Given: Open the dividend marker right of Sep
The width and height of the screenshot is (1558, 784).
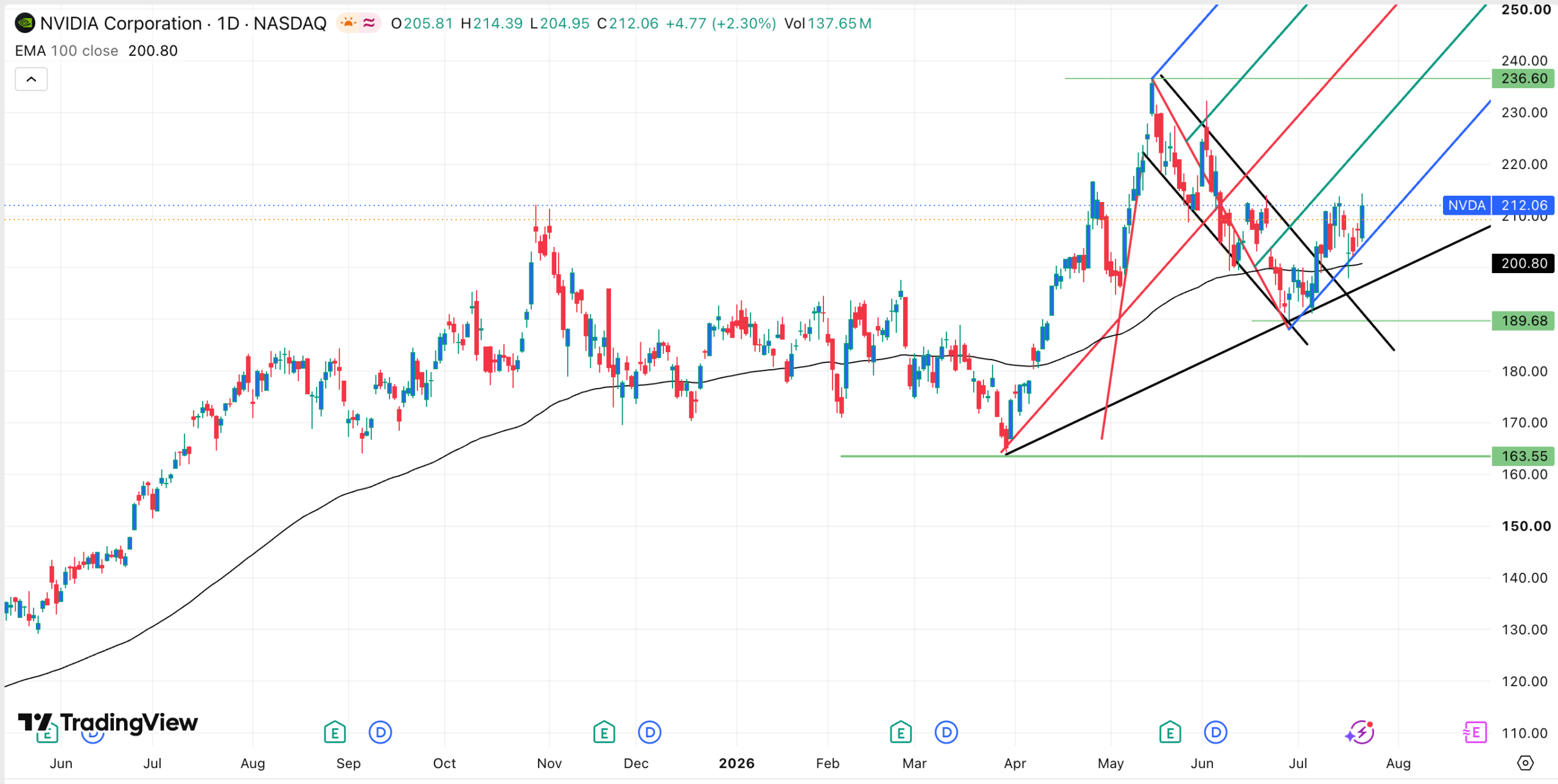Looking at the screenshot, I should point(380,732).
